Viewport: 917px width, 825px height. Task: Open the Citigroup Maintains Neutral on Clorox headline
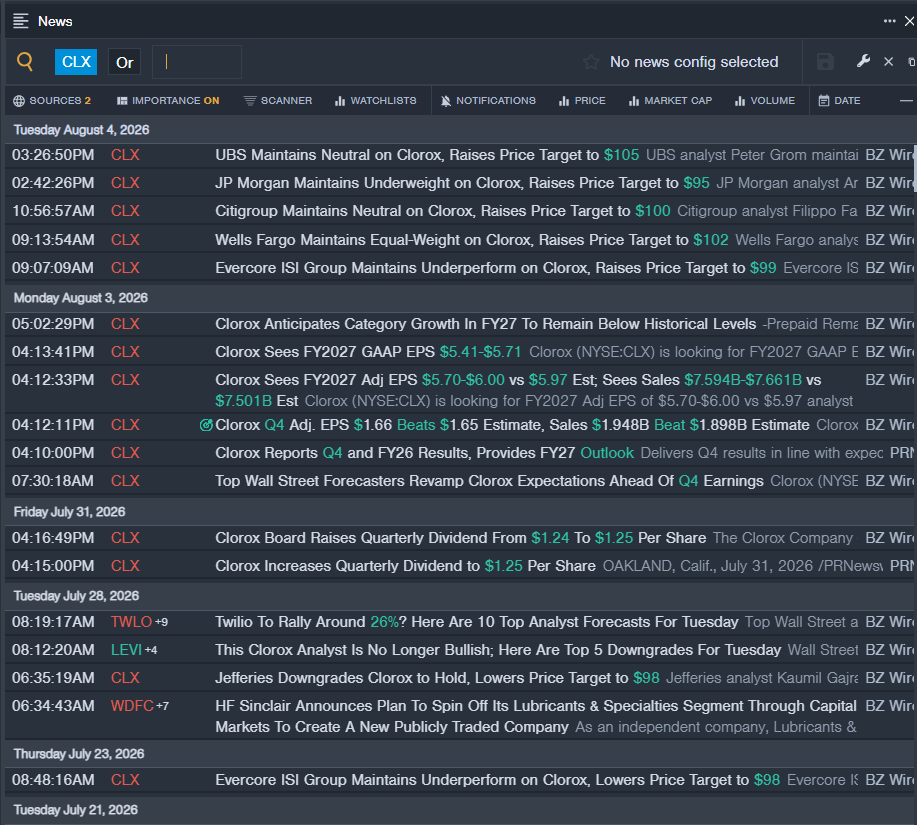pos(443,211)
